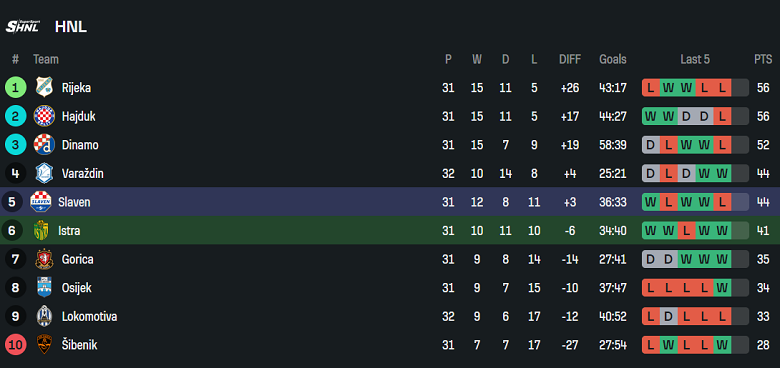Viewport: 780px width, 368px height.
Task: Click the Hajduk club crest
Action: coord(44,116)
